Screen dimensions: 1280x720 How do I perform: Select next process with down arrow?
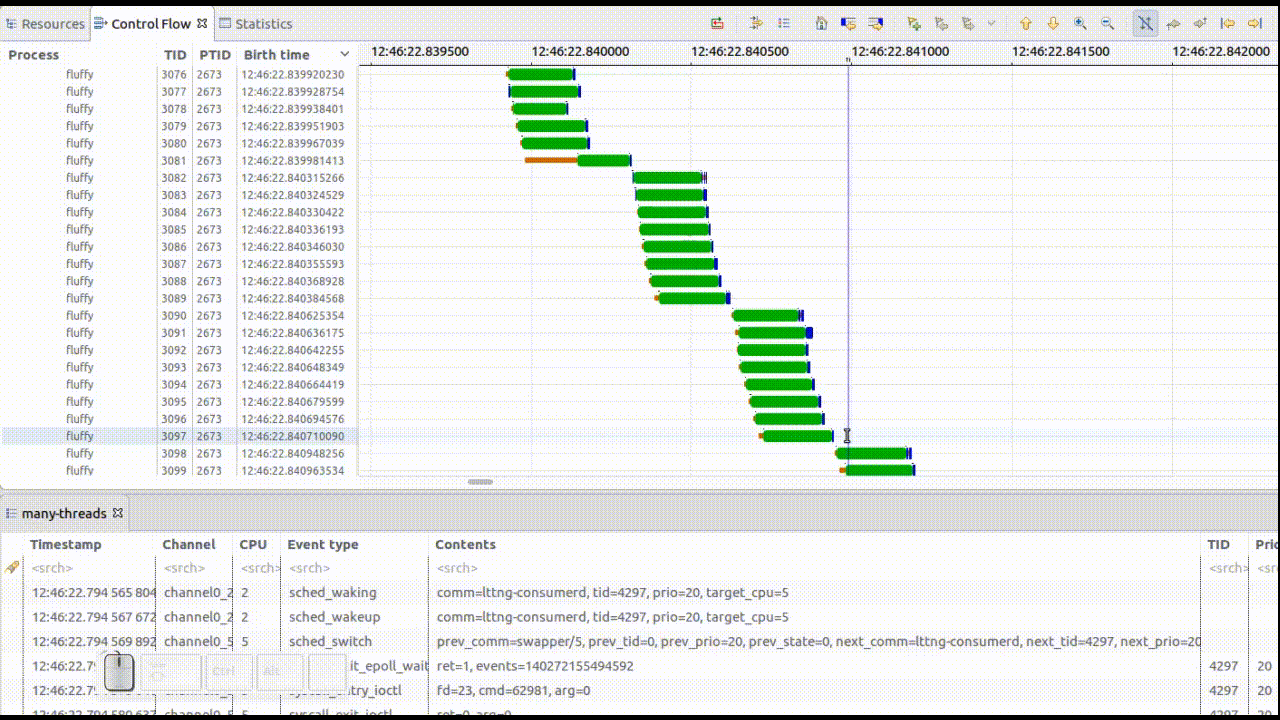pos(1053,23)
